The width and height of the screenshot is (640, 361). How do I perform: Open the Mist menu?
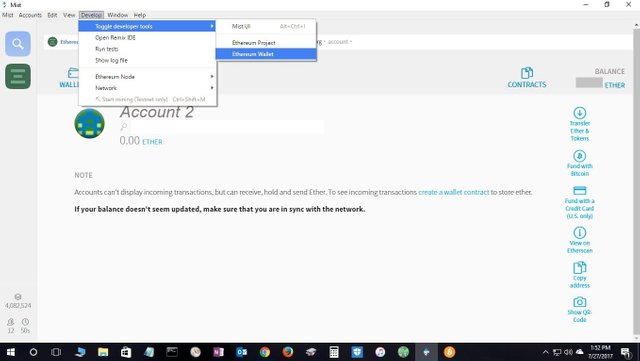[x=8, y=15]
